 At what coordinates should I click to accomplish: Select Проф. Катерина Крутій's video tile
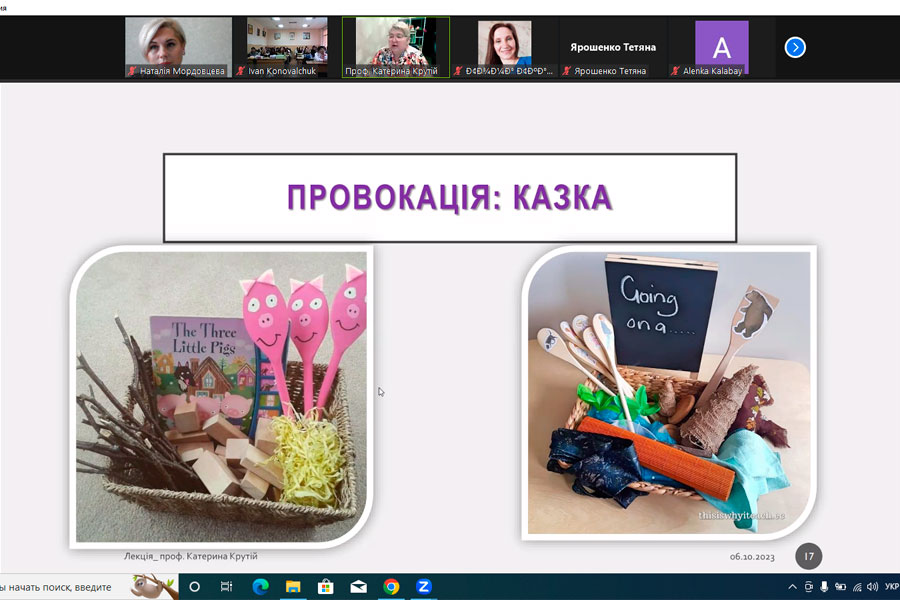395,46
